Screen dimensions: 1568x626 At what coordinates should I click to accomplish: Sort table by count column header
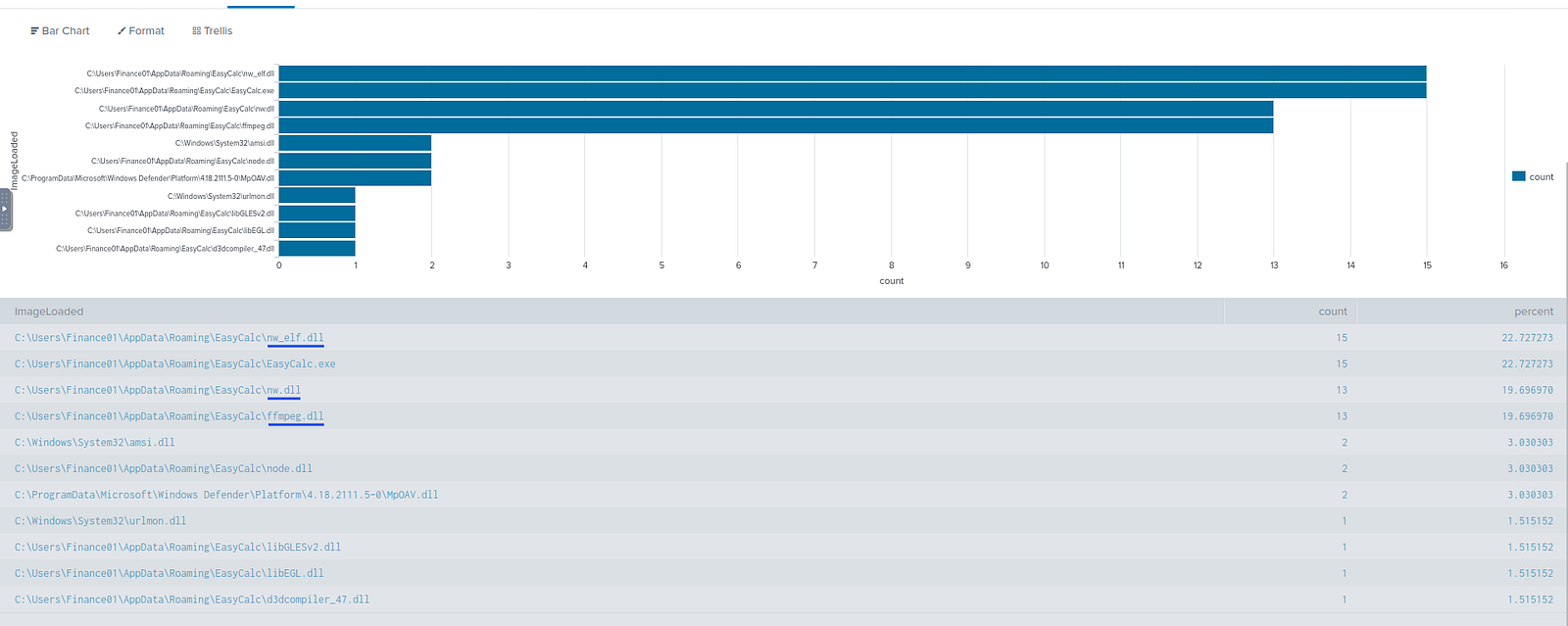(x=1333, y=312)
